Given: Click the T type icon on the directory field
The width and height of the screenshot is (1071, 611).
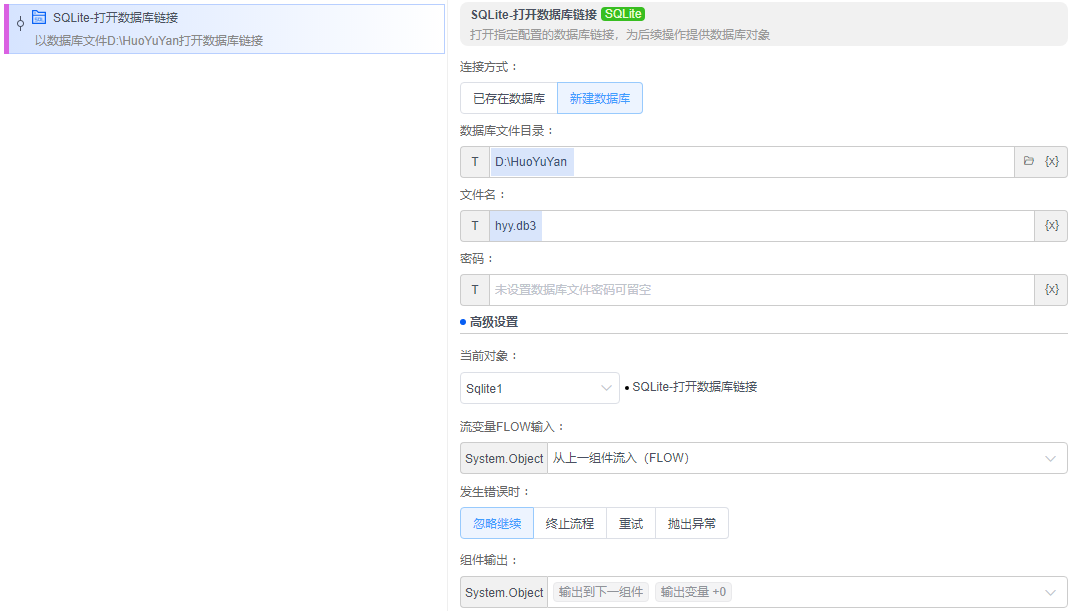Looking at the screenshot, I should tap(474, 161).
